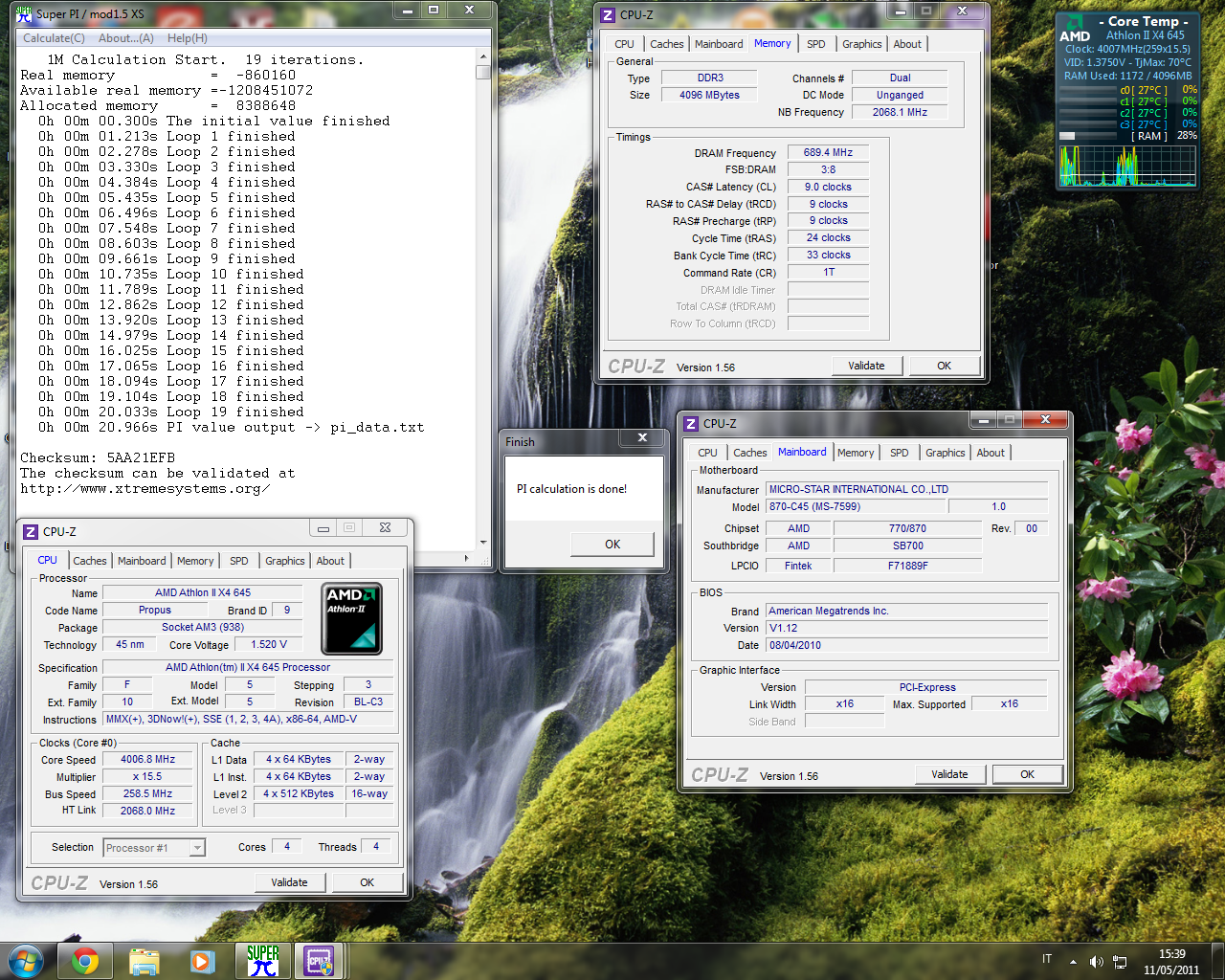Click the AMD Athlon II processor logo
The width and height of the screenshot is (1225, 980).
tap(351, 618)
